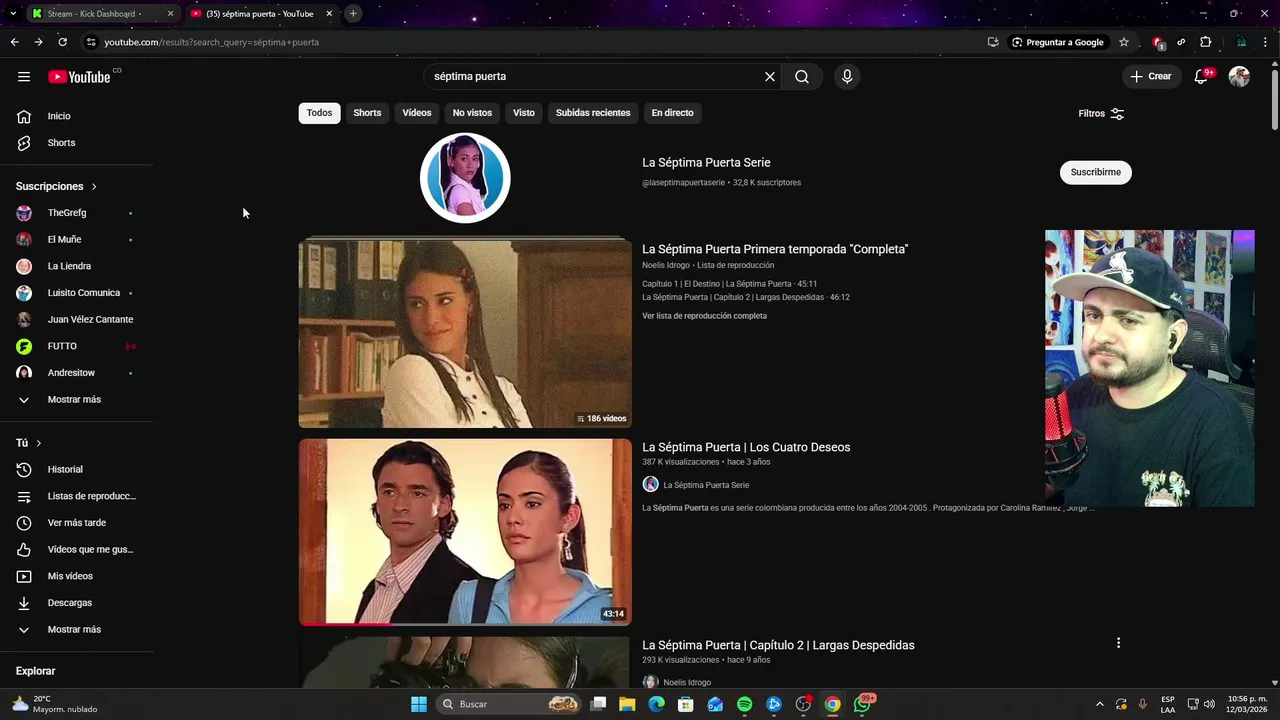Open the Filtros panel
Image resolution: width=1280 pixels, height=720 pixels.
(x=1101, y=114)
